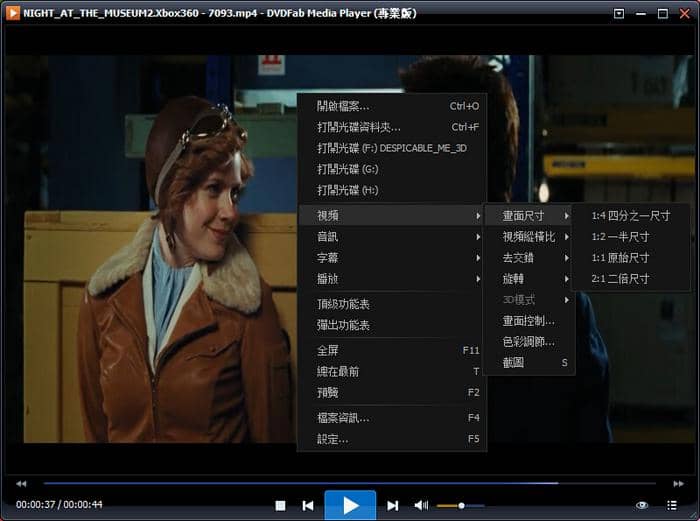The width and height of the screenshot is (700, 521).
Task: Choose 打開光碟 (G:) entry
Action: tap(392, 169)
